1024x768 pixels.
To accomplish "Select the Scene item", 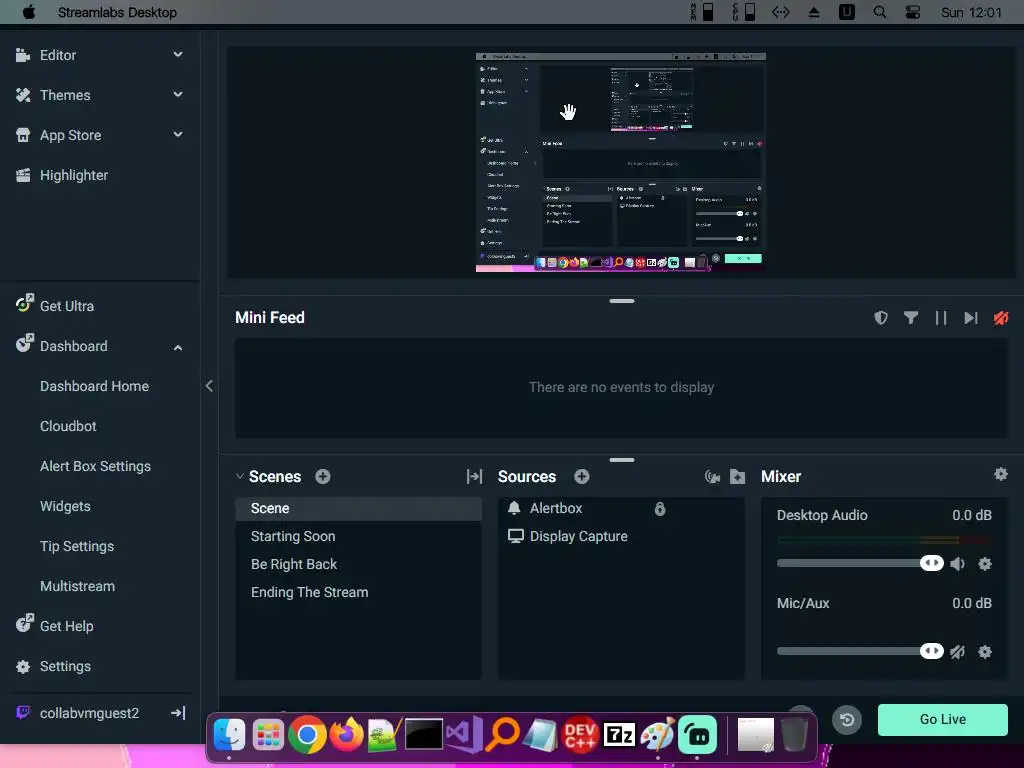I will pyautogui.click(x=359, y=508).
